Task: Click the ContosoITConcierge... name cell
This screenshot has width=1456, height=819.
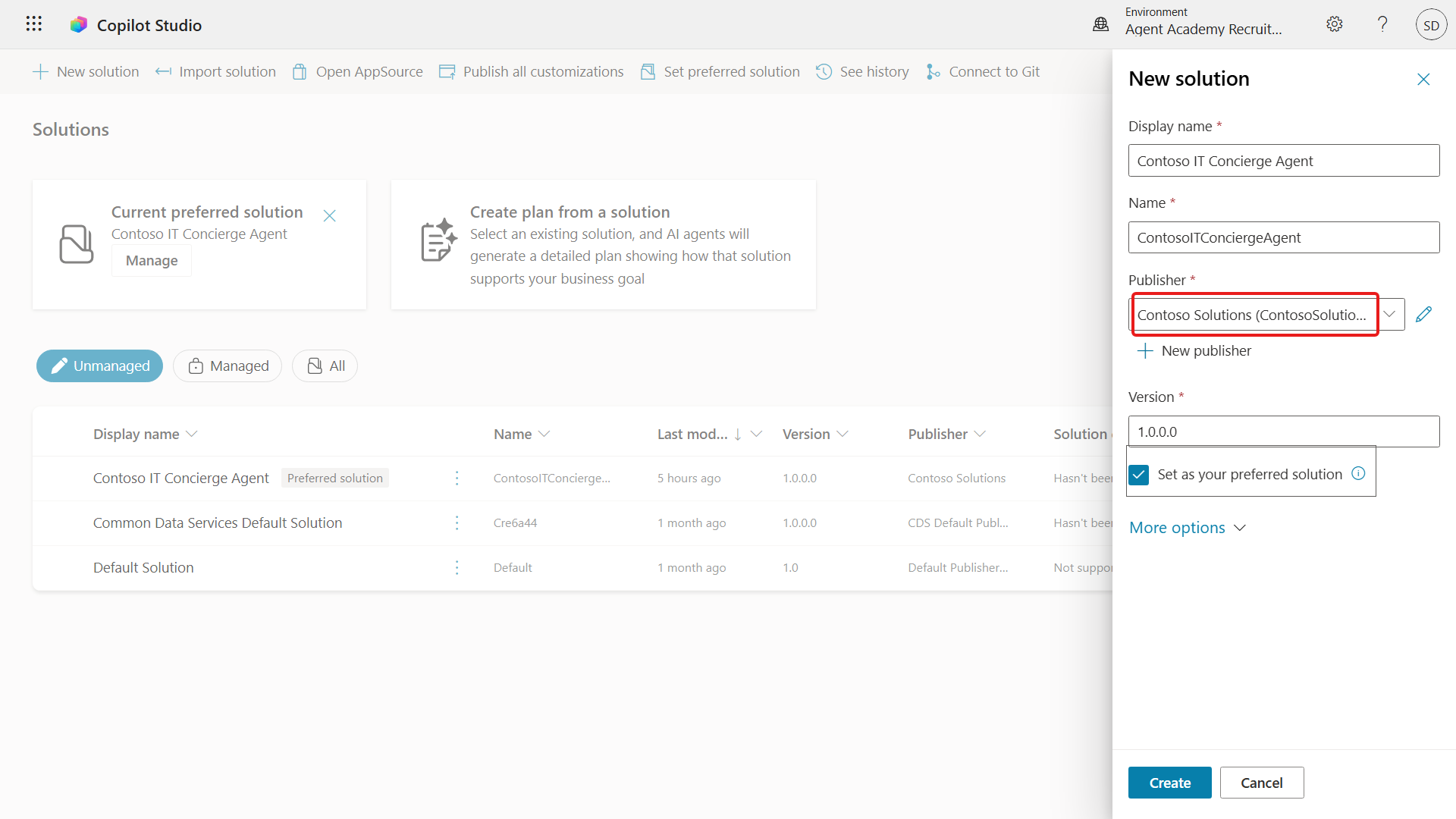Action: [x=551, y=478]
